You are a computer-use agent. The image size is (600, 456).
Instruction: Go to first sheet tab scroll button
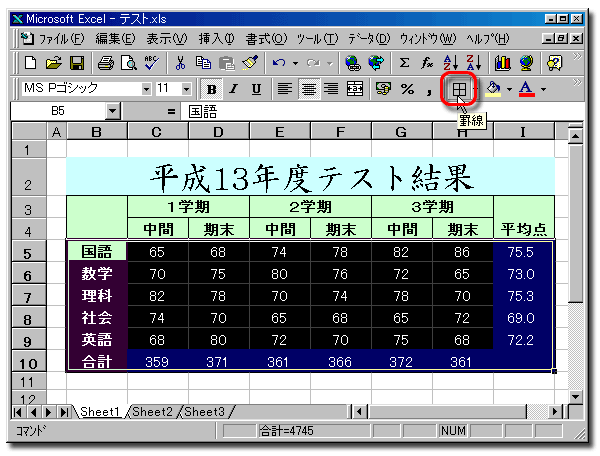pyautogui.click(x=18, y=412)
